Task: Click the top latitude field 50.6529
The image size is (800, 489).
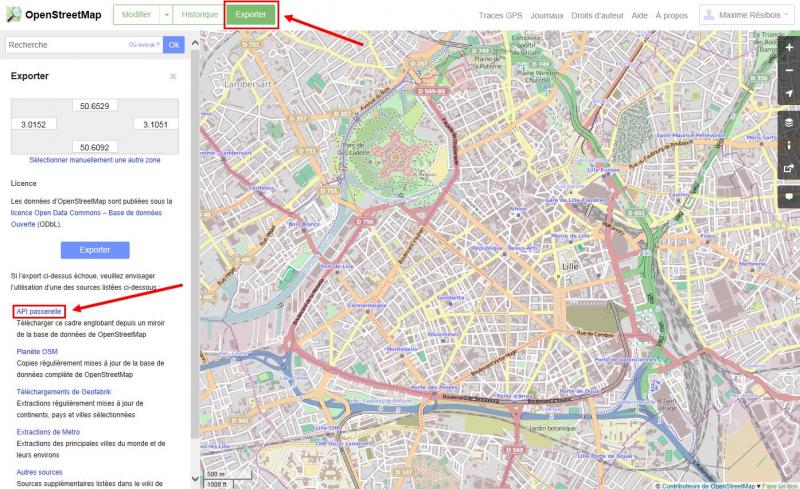Action: click(95, 106)
